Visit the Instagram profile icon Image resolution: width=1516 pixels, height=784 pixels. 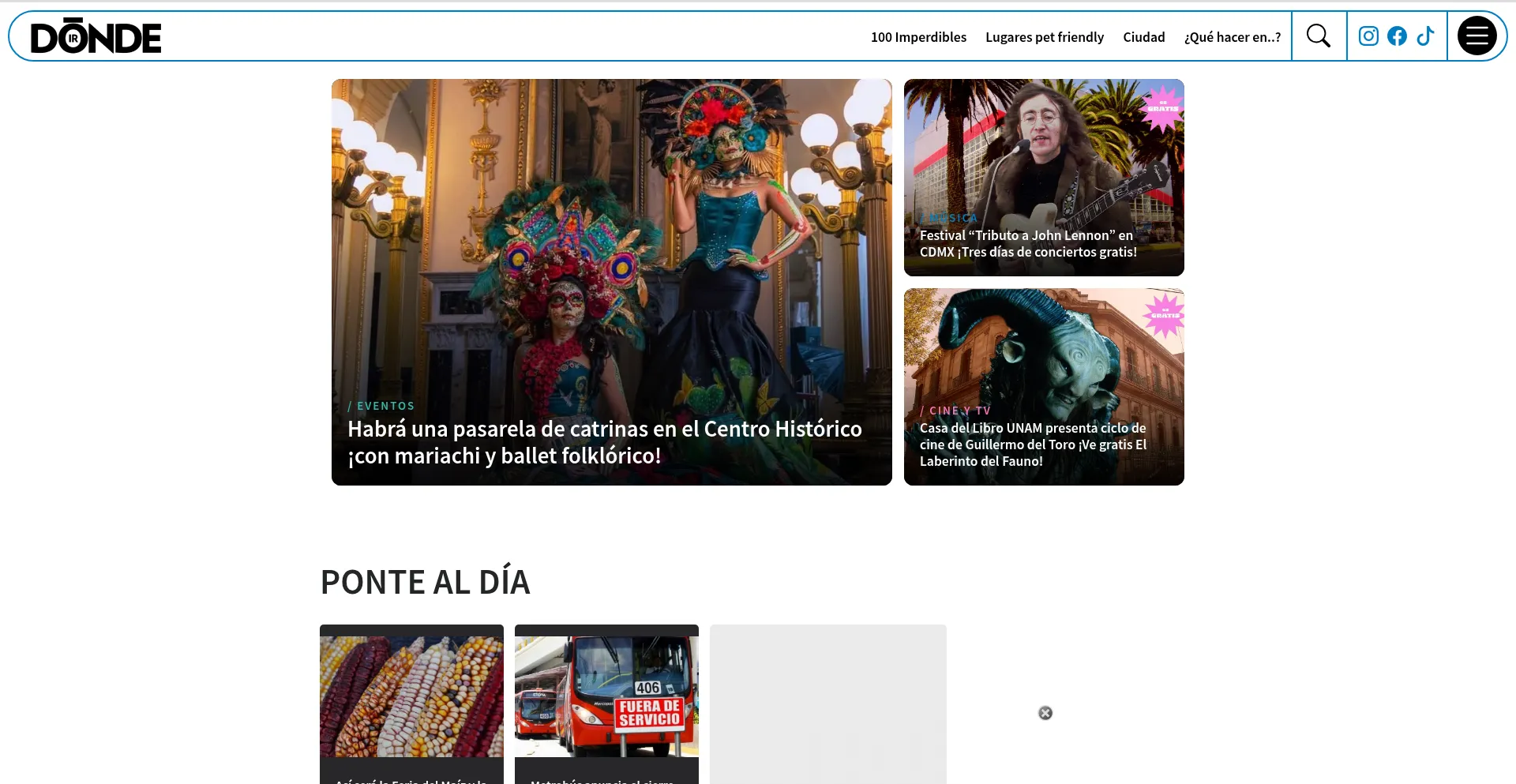coord(1368,36)
